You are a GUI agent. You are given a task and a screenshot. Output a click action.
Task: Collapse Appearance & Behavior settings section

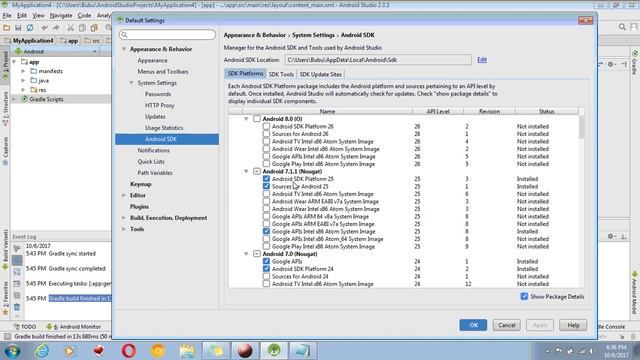(x=124, y=49)
